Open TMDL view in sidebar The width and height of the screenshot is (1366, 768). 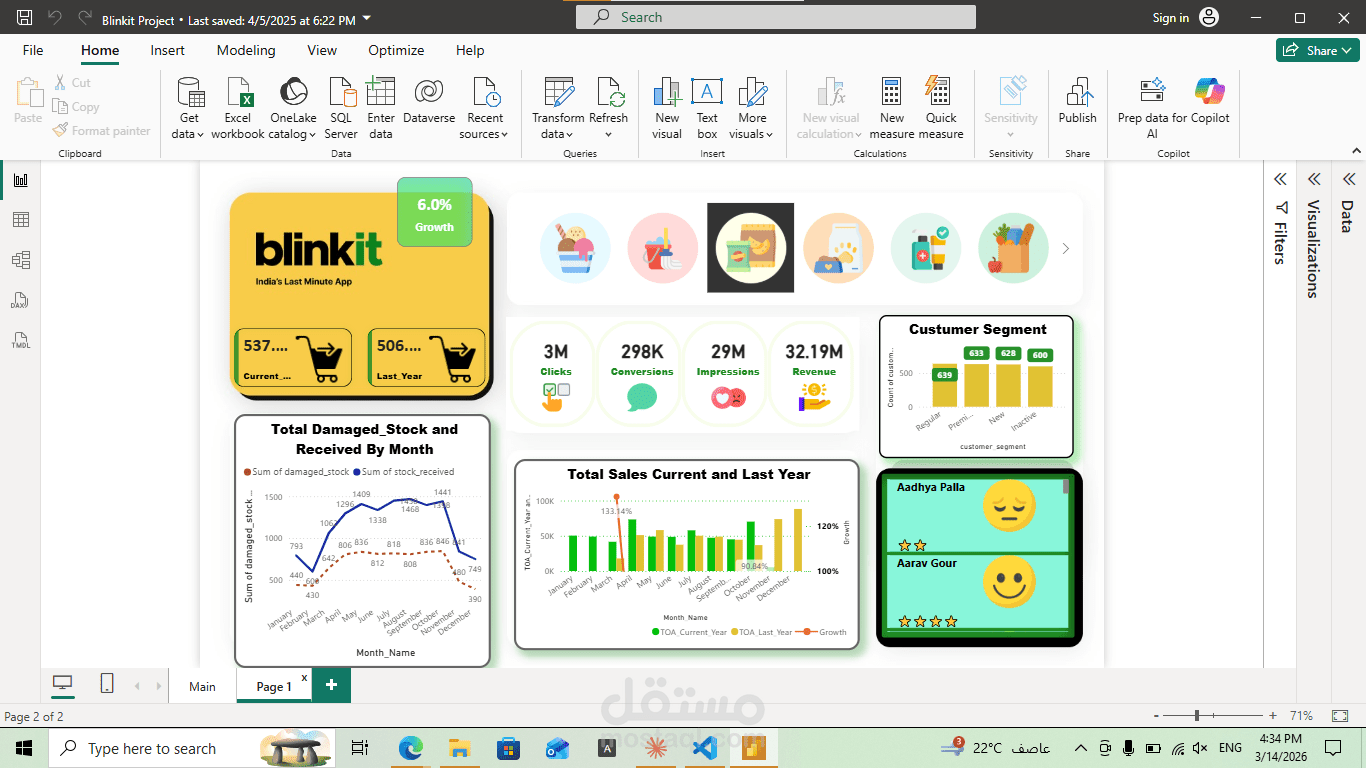(20, 340)
